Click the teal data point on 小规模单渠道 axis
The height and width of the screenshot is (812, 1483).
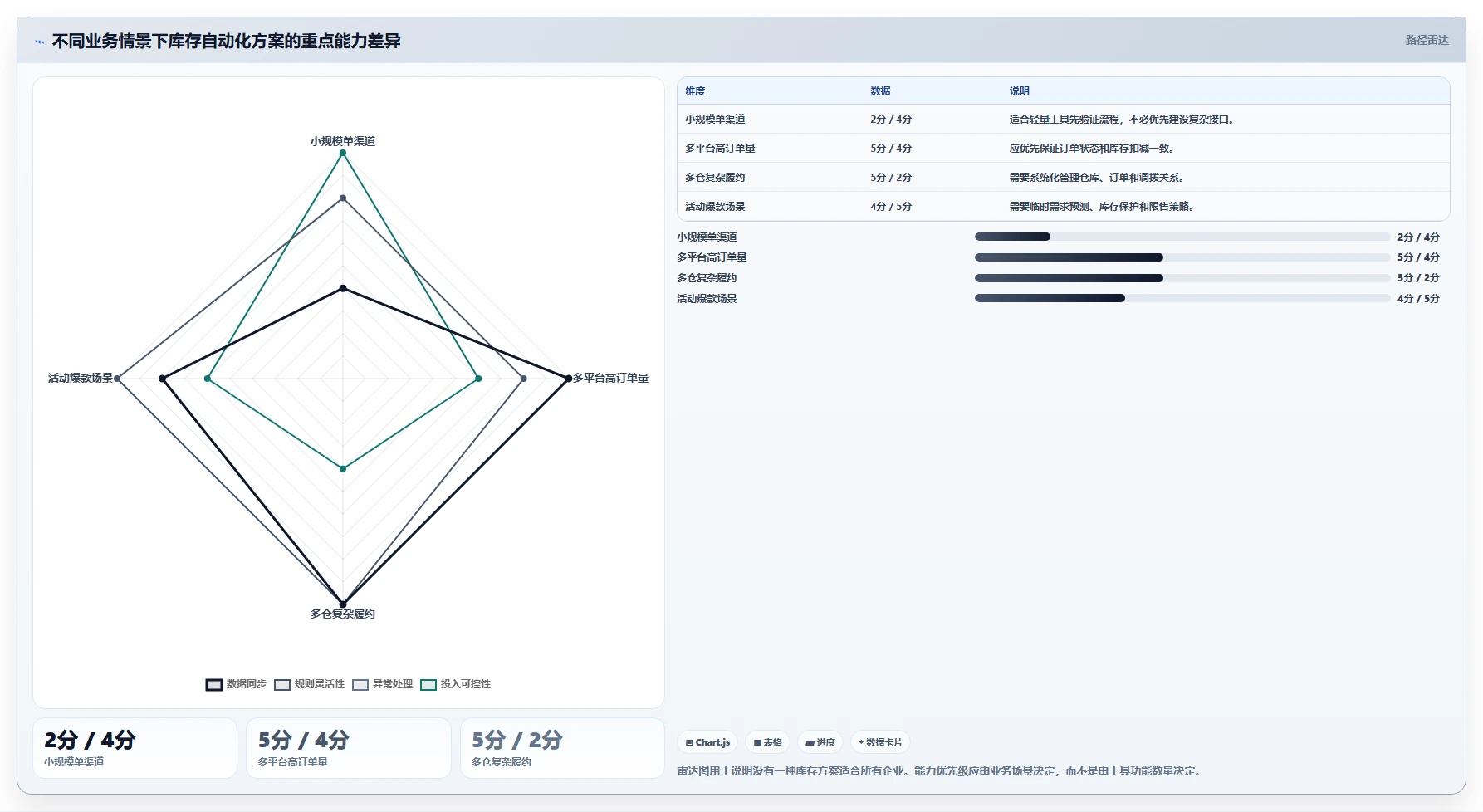pos(343,153)
